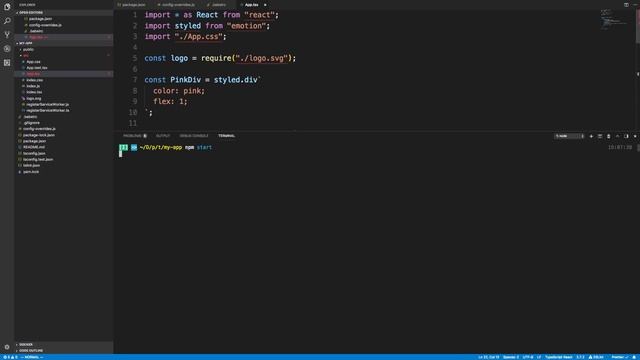
Task: Open .gitignore in file tree
Action: coord(31,123)
